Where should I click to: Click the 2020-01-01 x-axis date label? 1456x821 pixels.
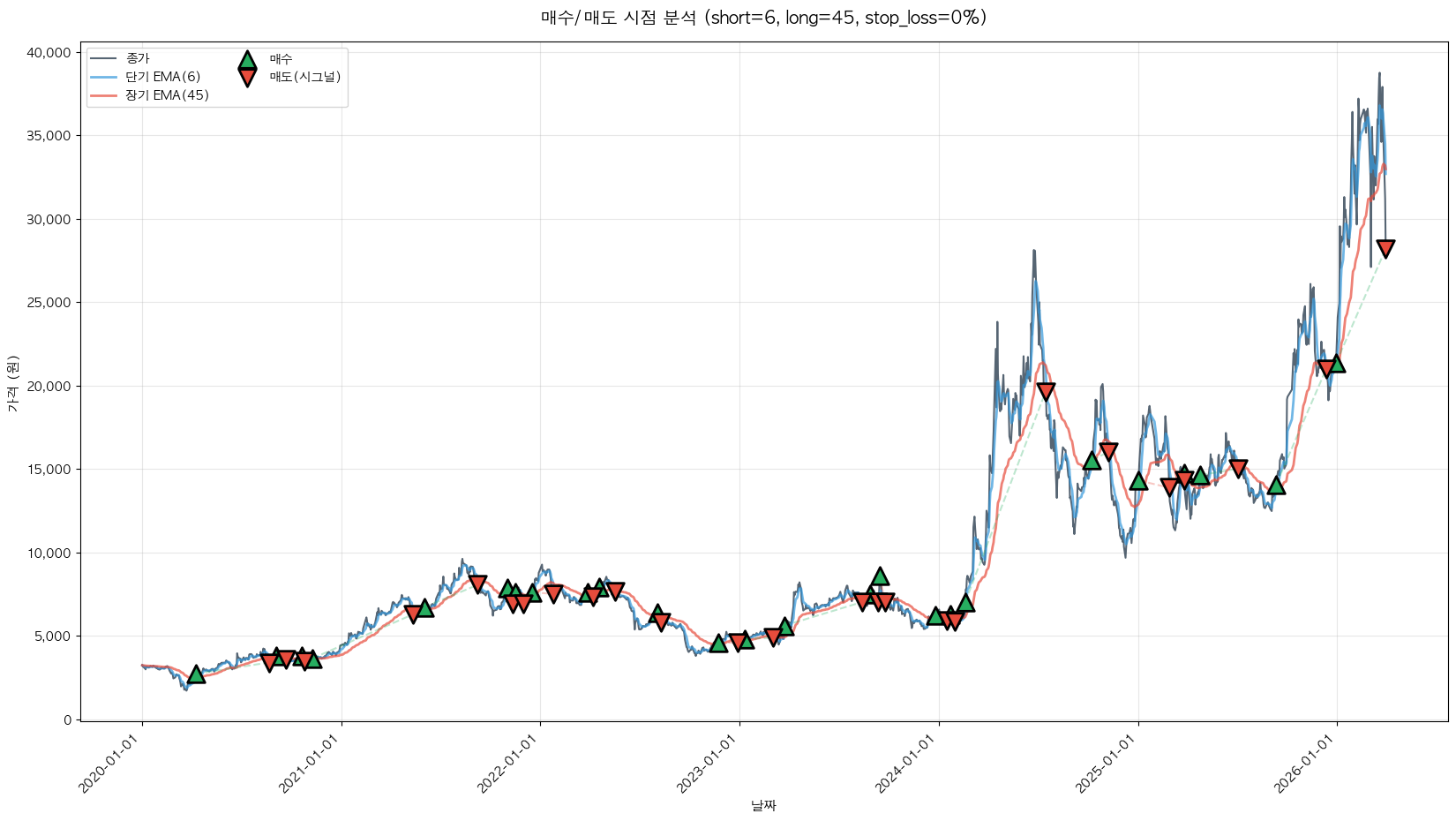click(109, 765)
